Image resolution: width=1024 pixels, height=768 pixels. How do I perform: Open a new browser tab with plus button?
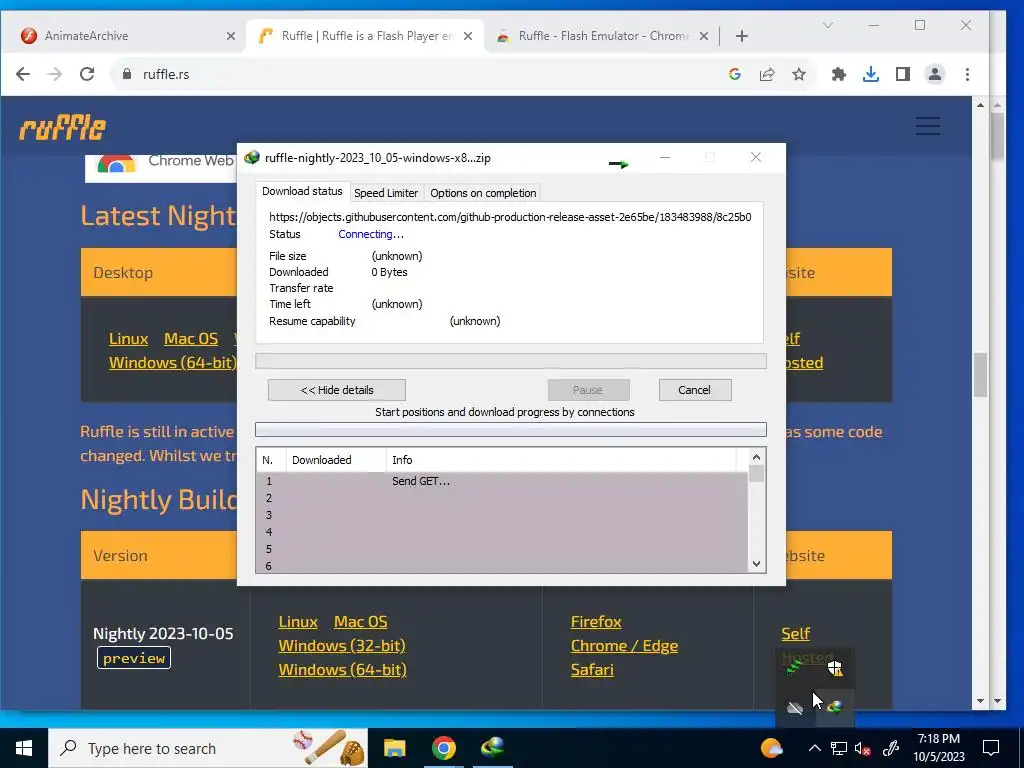click(741, 36)
